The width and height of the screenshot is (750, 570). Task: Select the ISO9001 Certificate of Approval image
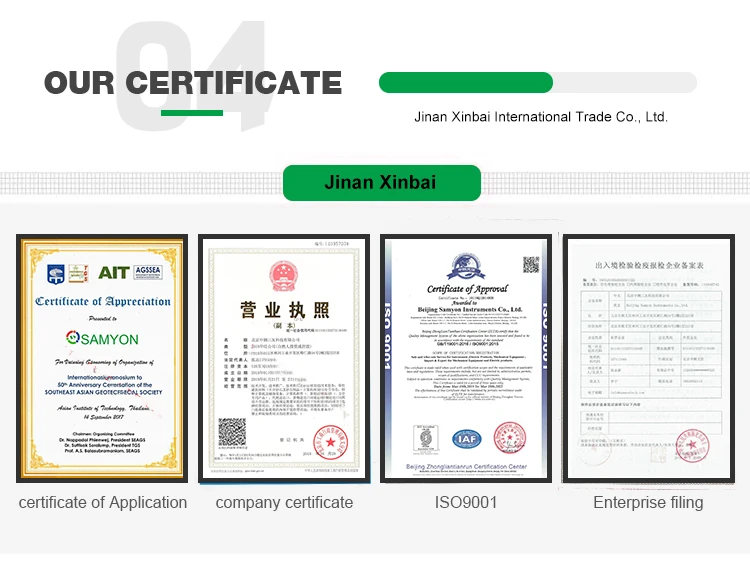(x=466, y=358)
